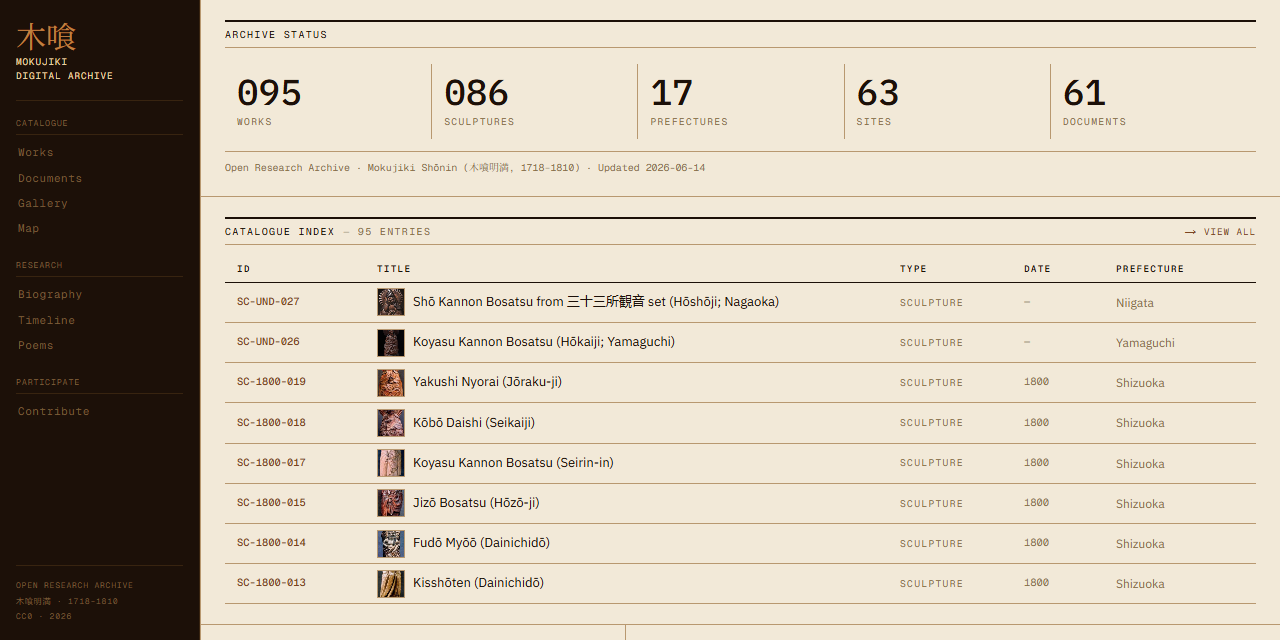Open thumbnail of Yakushi Nyorai entry
The height and width of the screenshot is (640, 1280).
point(391,382)
